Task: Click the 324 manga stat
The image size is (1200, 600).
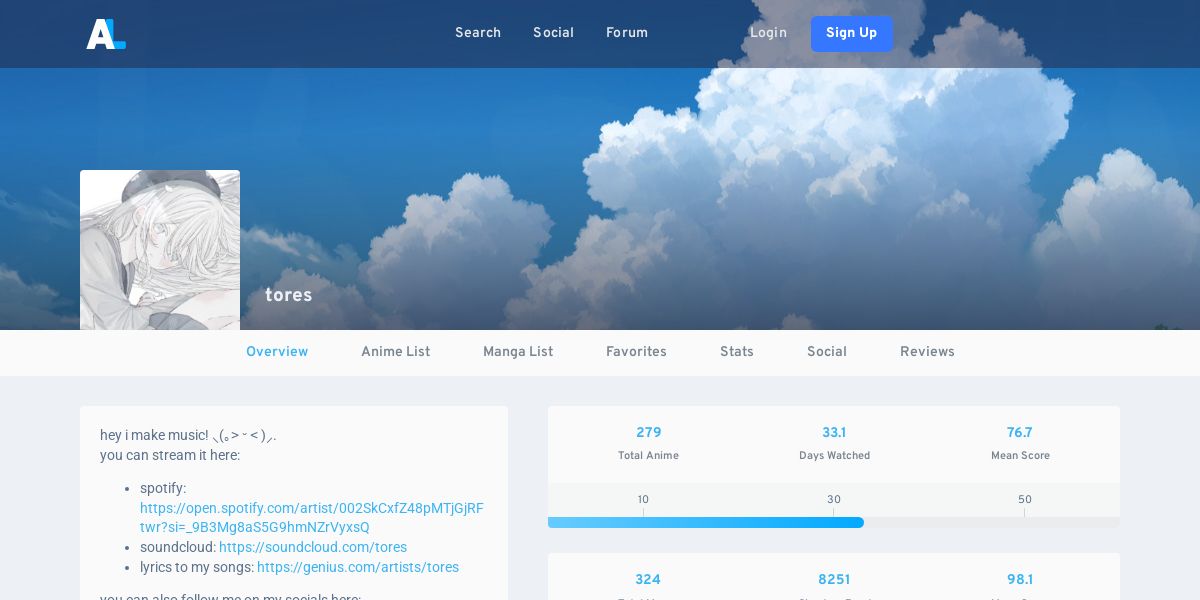Action: pos(648,580)
